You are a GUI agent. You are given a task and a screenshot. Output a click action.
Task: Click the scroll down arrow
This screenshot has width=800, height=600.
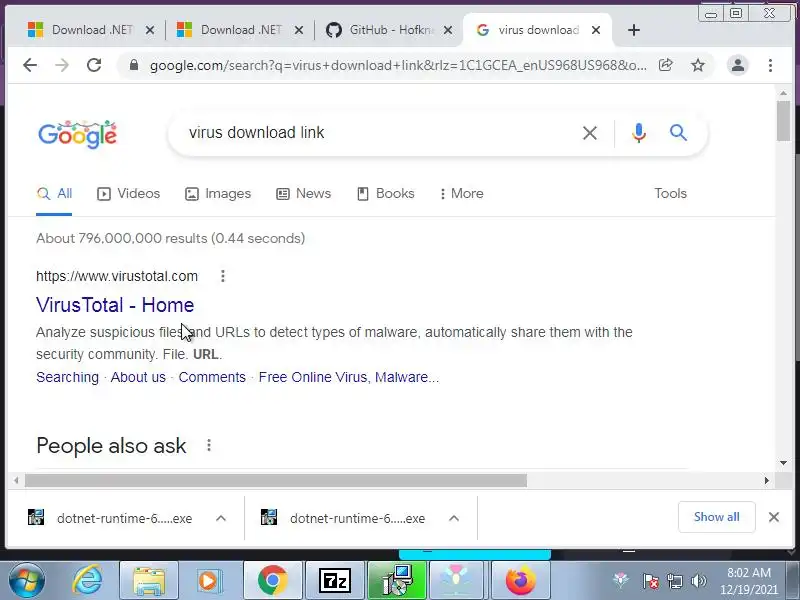(x=783, y=463)
